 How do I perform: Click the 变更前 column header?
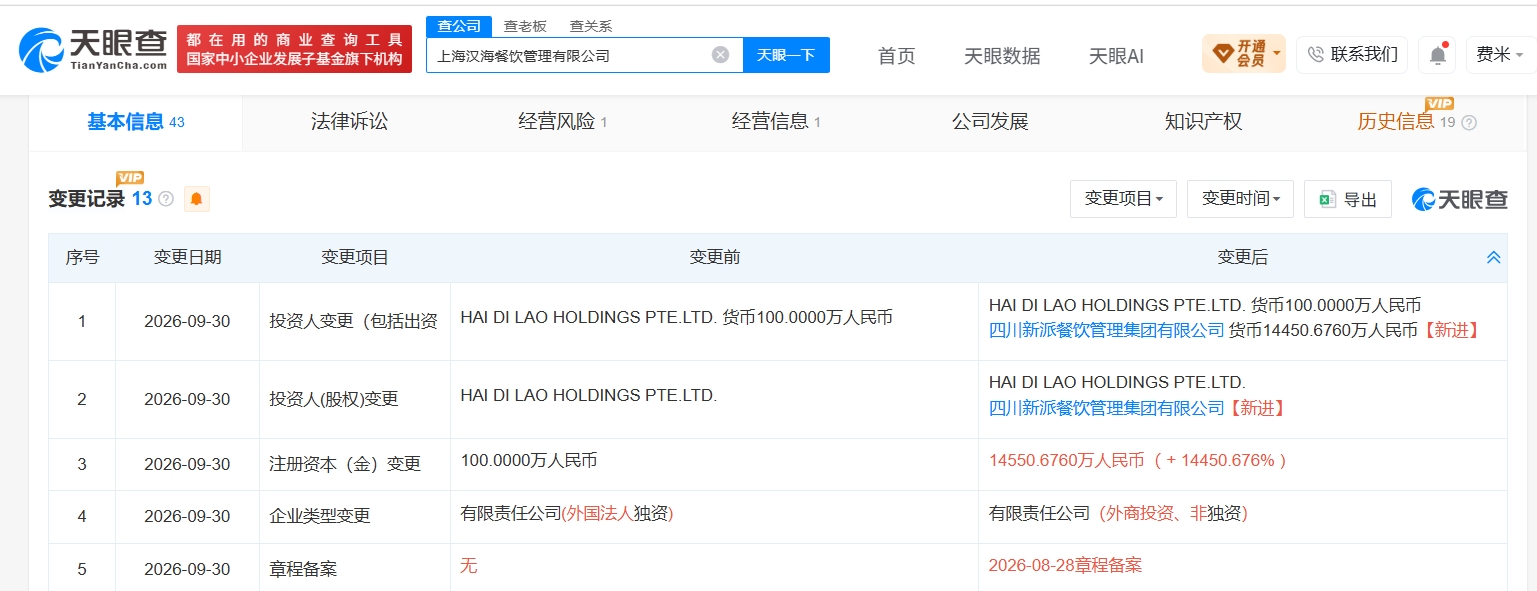714,258
